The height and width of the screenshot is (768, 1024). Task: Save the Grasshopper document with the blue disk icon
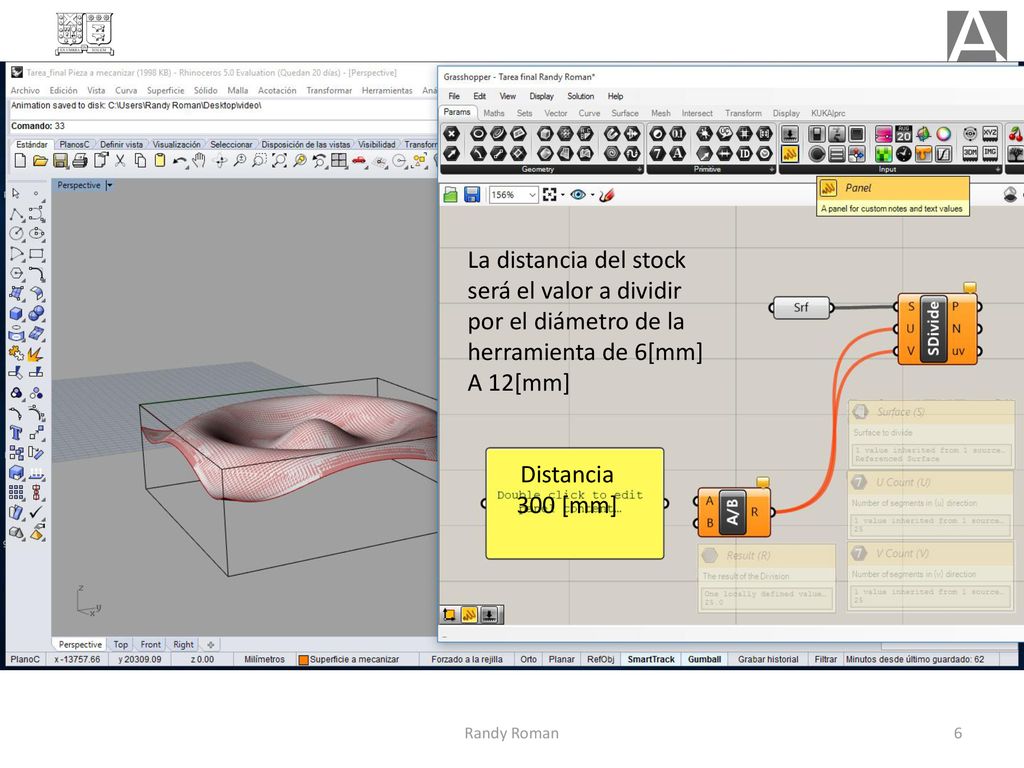(x=472, y=195)
